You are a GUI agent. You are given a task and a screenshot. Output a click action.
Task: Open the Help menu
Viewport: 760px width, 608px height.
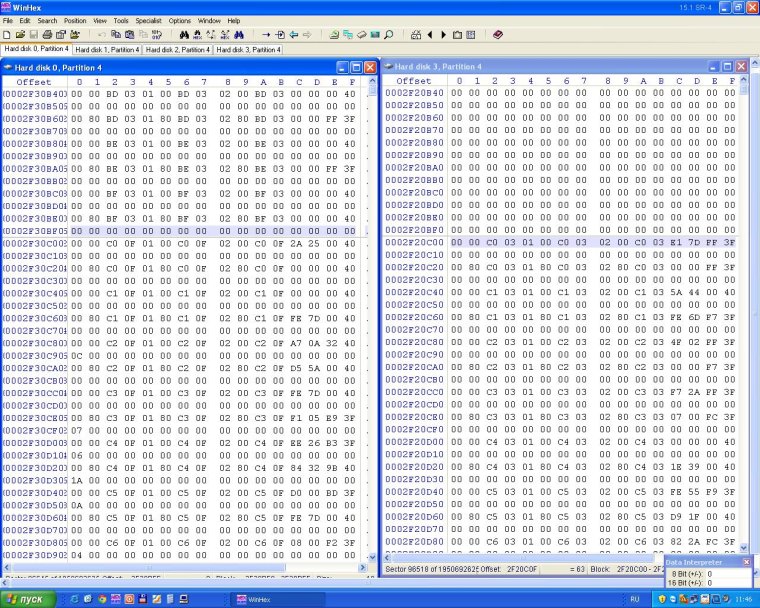click(234, 21)
